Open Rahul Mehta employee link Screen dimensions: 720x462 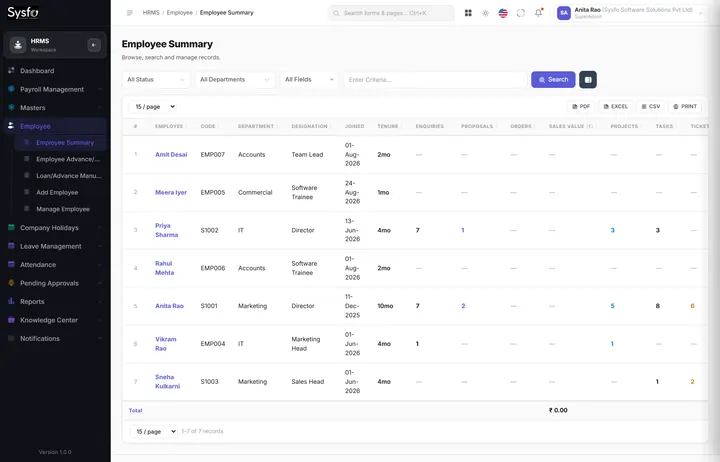[x=164, y=268]
